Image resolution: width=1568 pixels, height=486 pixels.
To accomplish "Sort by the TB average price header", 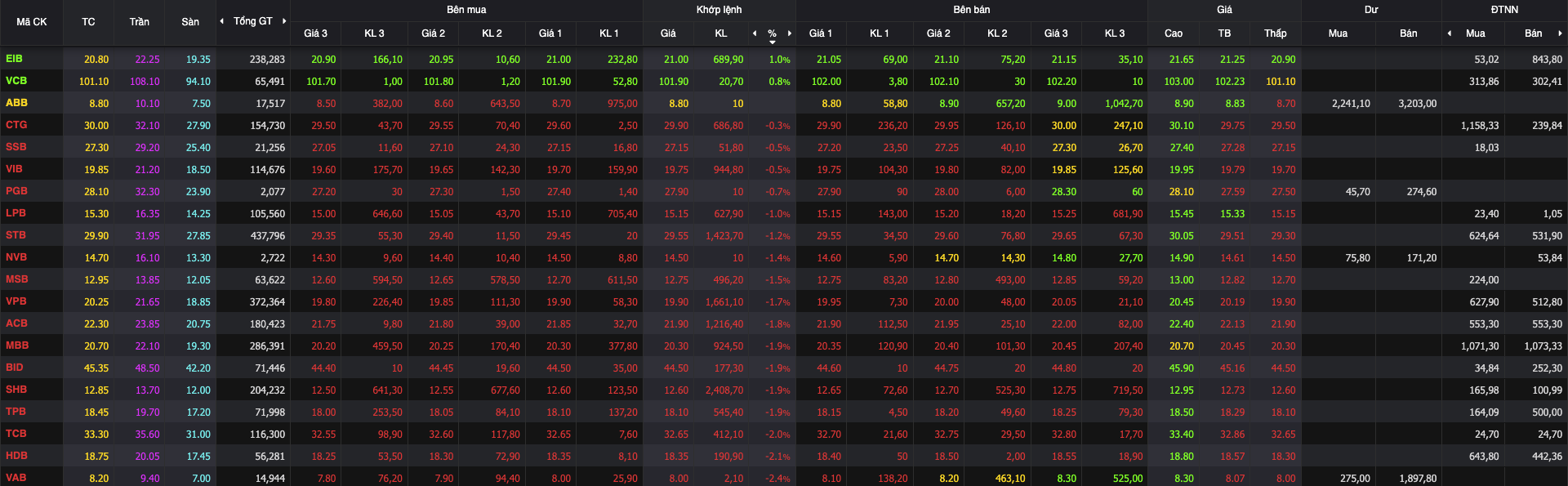I will pyautogui.click(x=1224, y=33).
